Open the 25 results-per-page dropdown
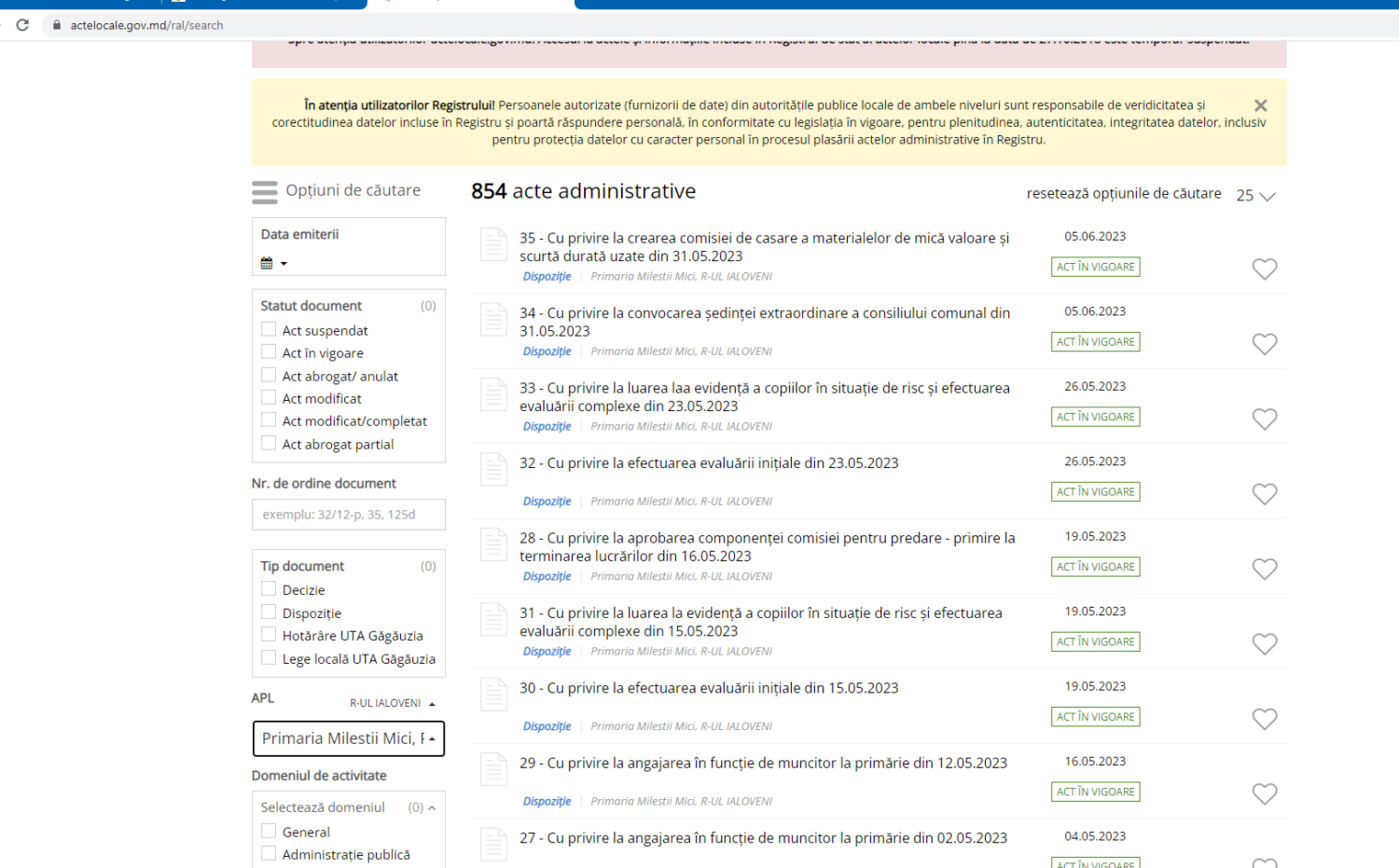This screenshot has height=868, width=1399. [x=1255, y=196]
